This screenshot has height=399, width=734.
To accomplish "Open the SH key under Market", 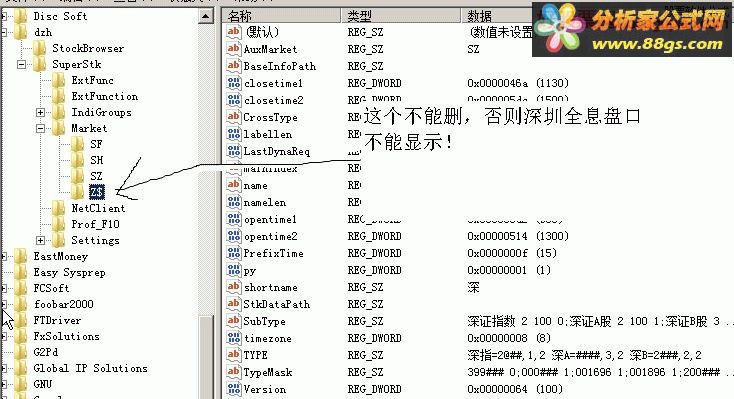I will point(96,160).
